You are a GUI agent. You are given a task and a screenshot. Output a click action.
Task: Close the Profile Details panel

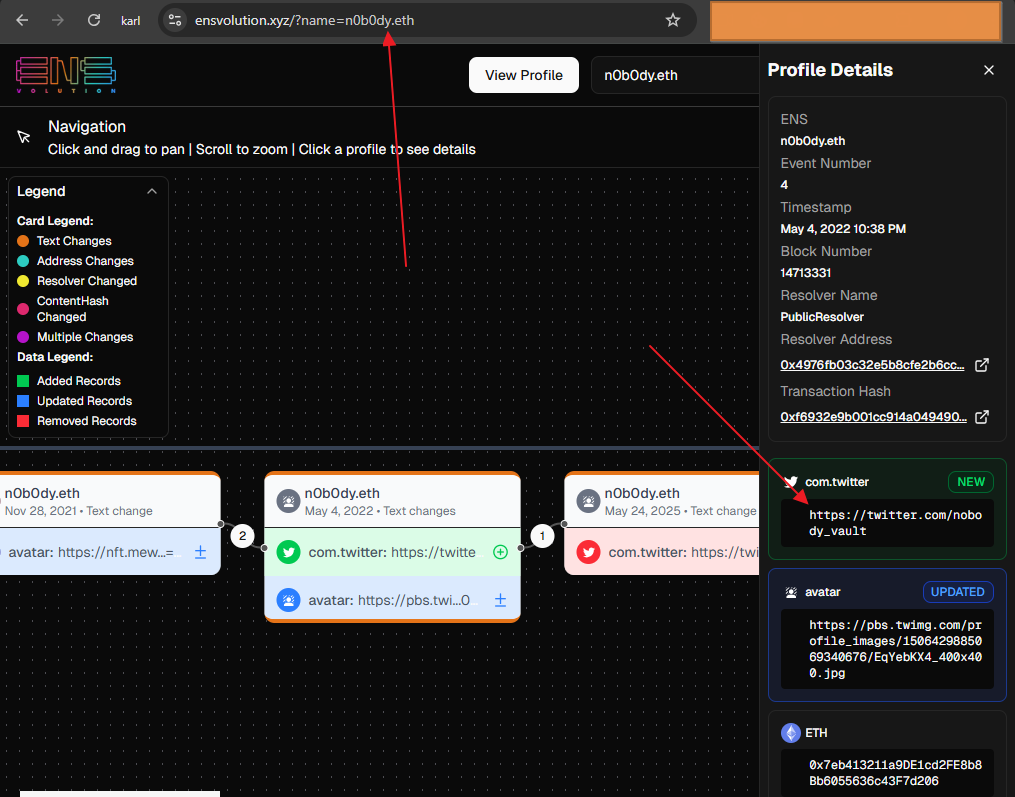(988, 70)
